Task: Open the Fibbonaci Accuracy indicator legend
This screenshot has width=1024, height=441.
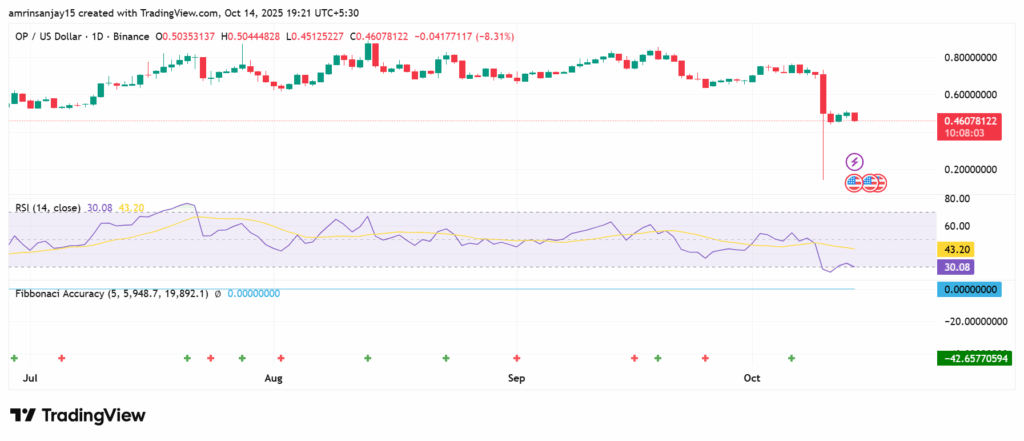Action: click(110, 293)
